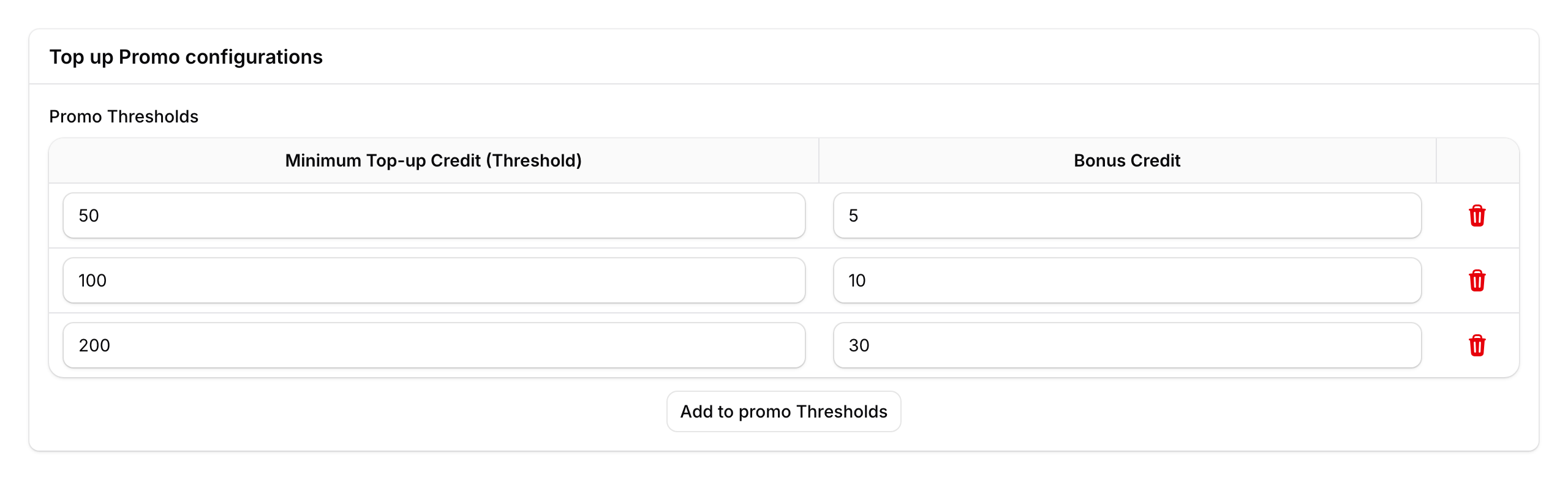Screen dimensions: 1568x480
Task: Delete the 200 credit threshold row
Action: [x=1477, y=345]
